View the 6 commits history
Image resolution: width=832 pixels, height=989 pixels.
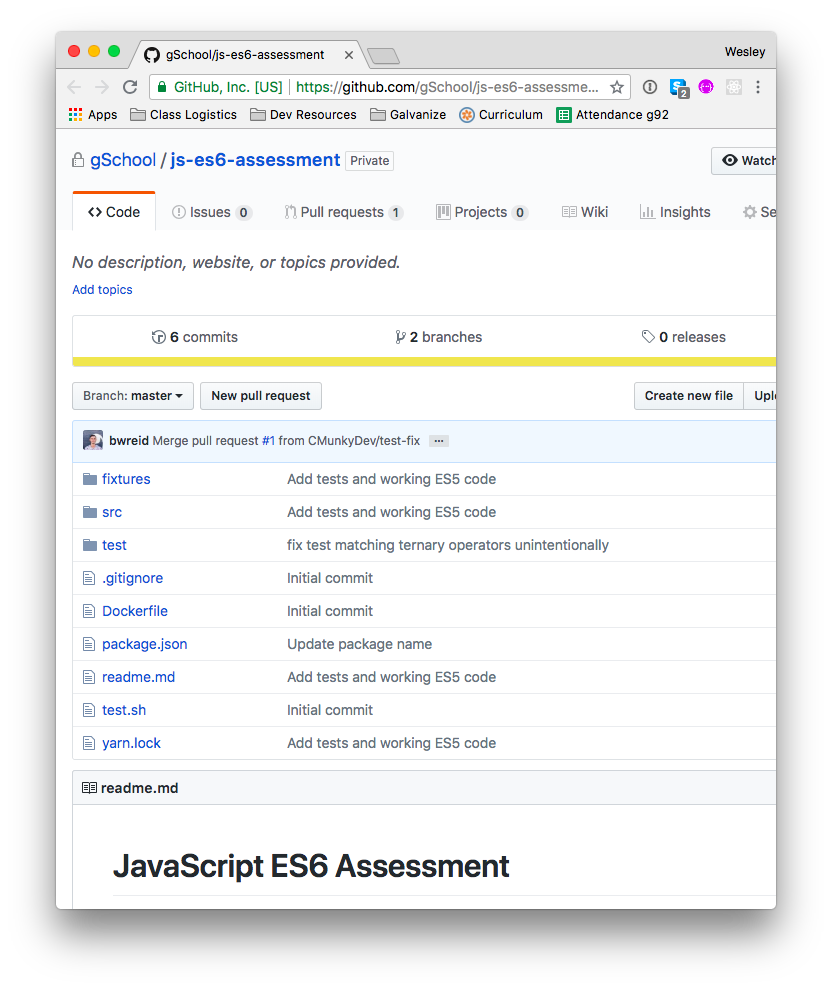pos(195,337)
